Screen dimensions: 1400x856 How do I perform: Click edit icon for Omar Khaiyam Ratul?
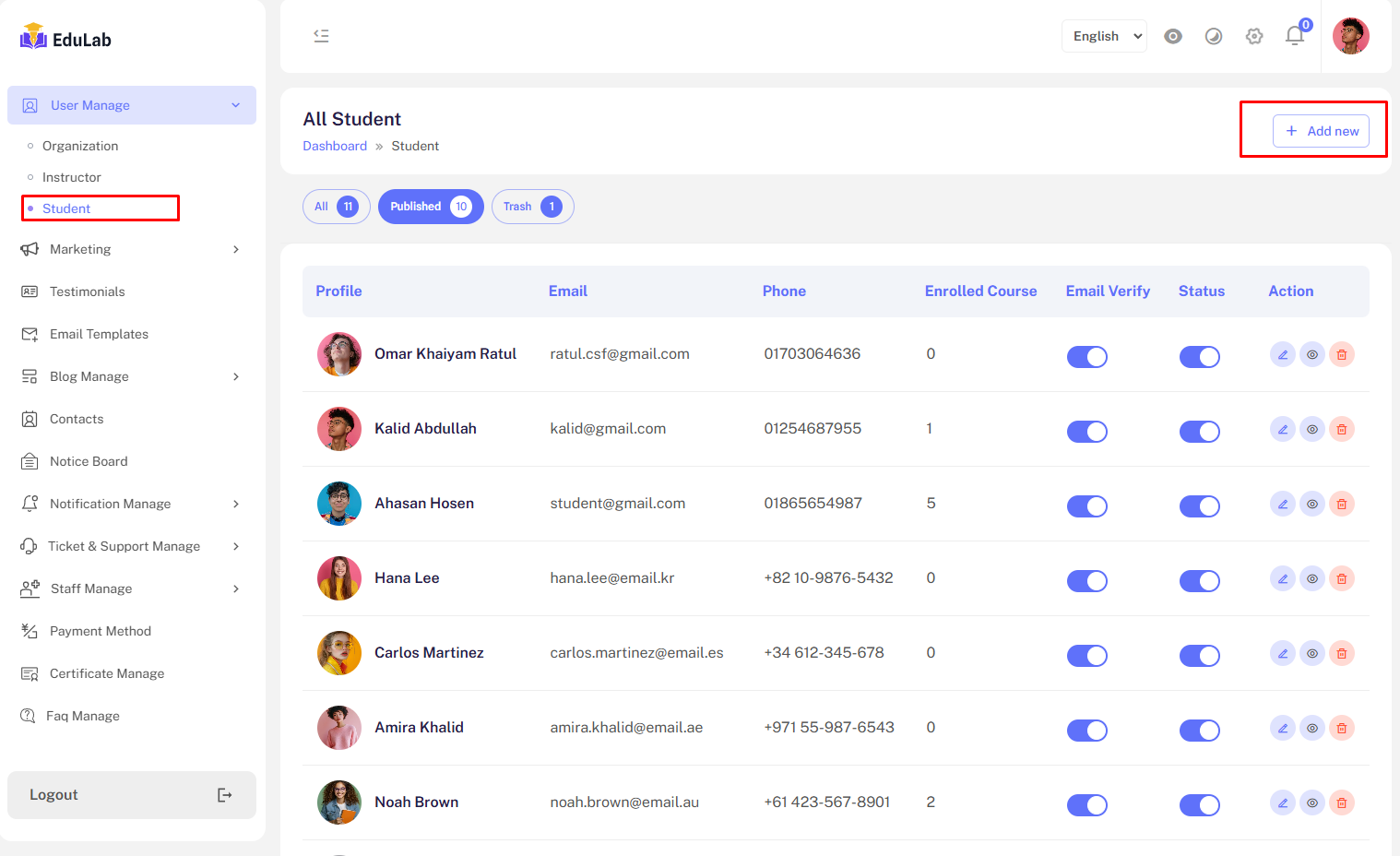1282,354
